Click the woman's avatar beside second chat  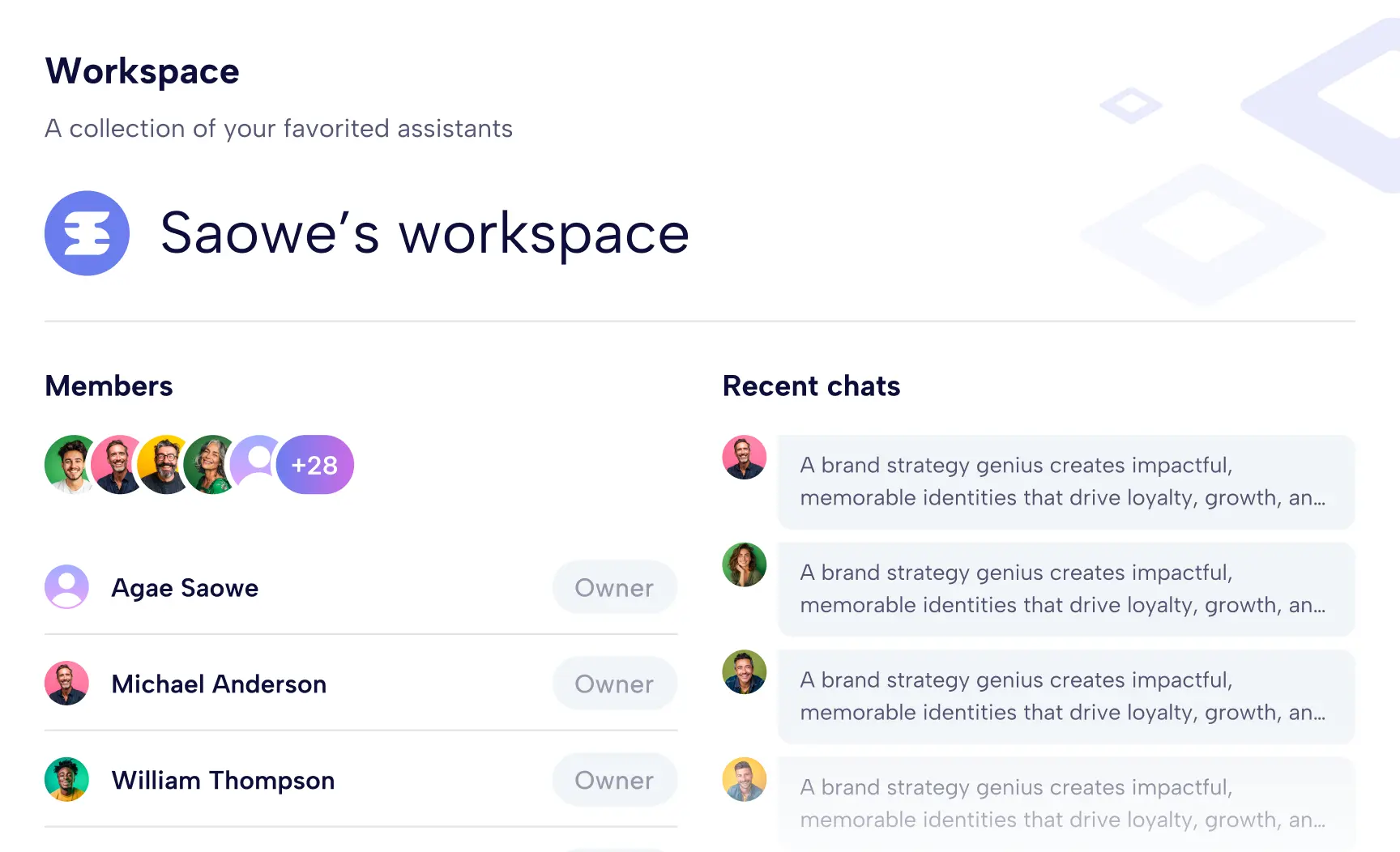point(744,564)
